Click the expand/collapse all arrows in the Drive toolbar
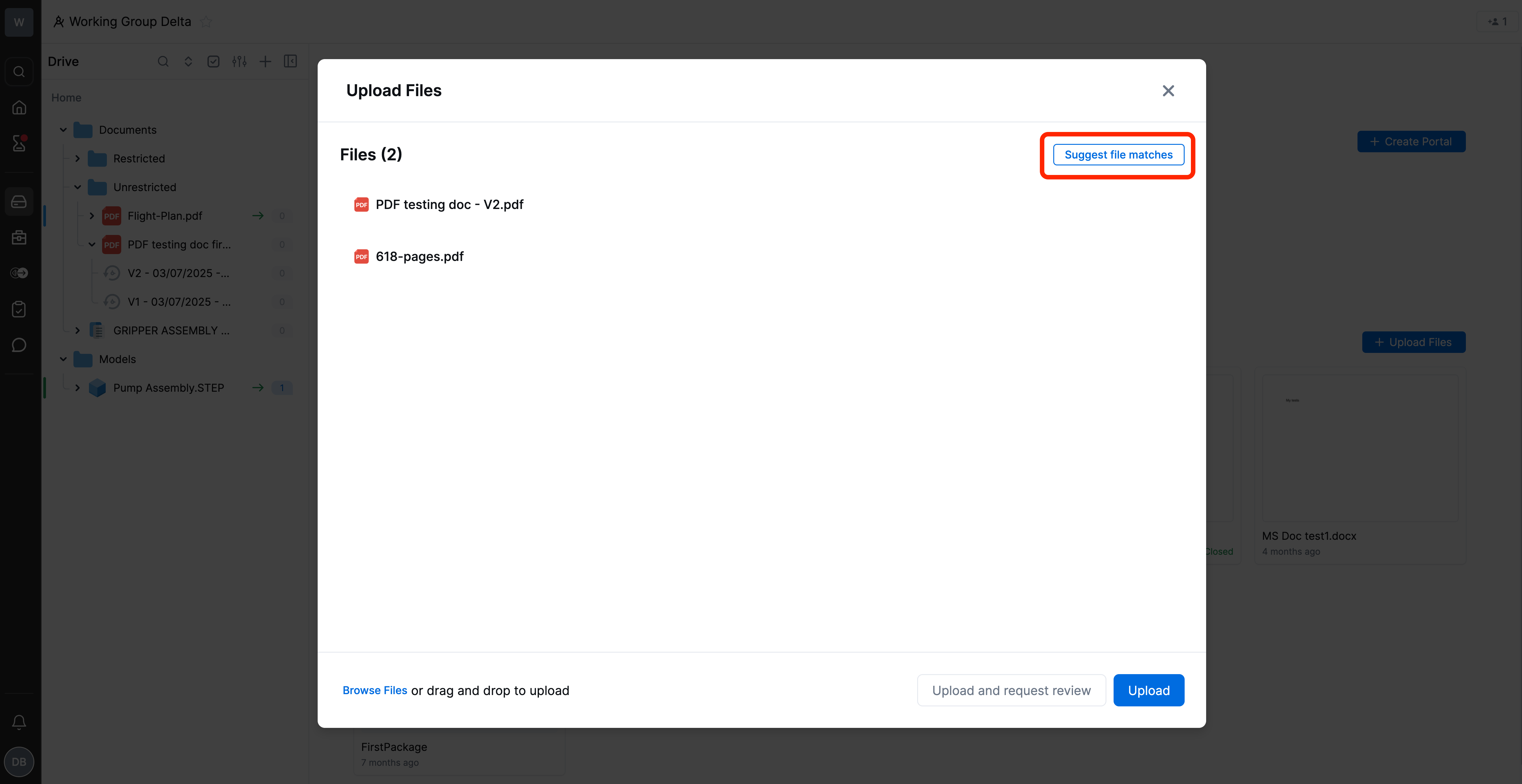The width and height of the screenshot is (1522, 784). click(188, 62)
